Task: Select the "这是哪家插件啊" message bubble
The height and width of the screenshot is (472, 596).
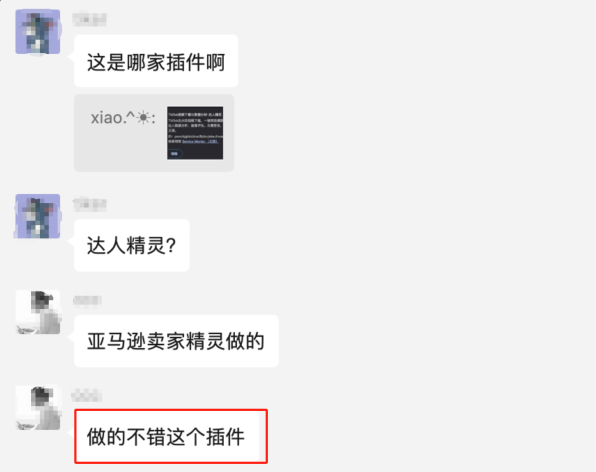Action: click(x=156, y=61)
